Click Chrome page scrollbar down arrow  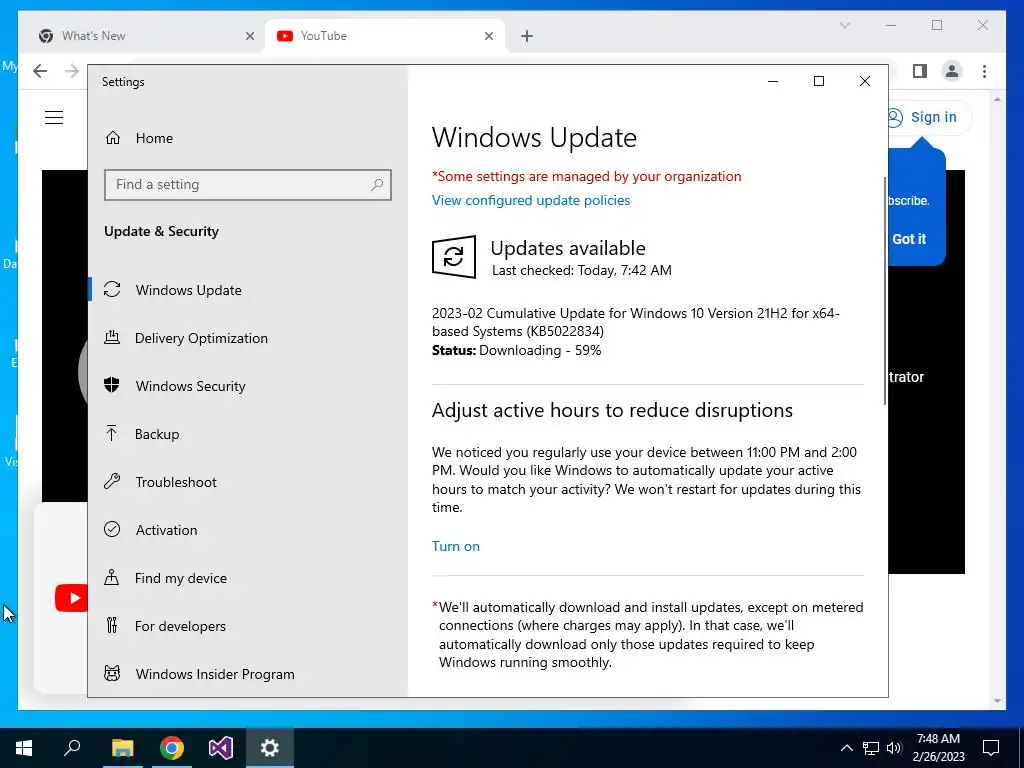point(997,701)
